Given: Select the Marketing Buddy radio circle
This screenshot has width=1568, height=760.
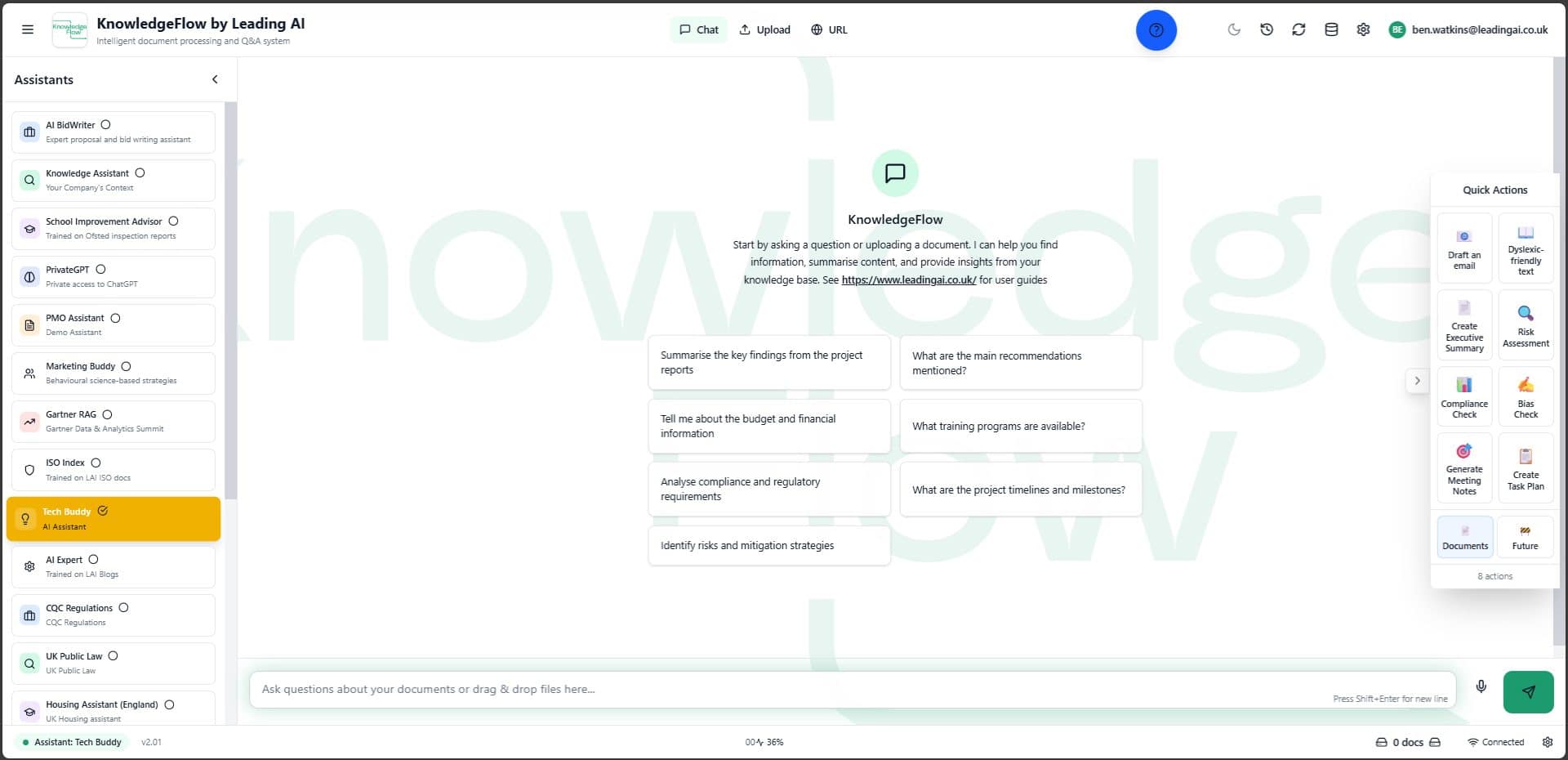Looking at the screenshot, I should click(126, 366).
